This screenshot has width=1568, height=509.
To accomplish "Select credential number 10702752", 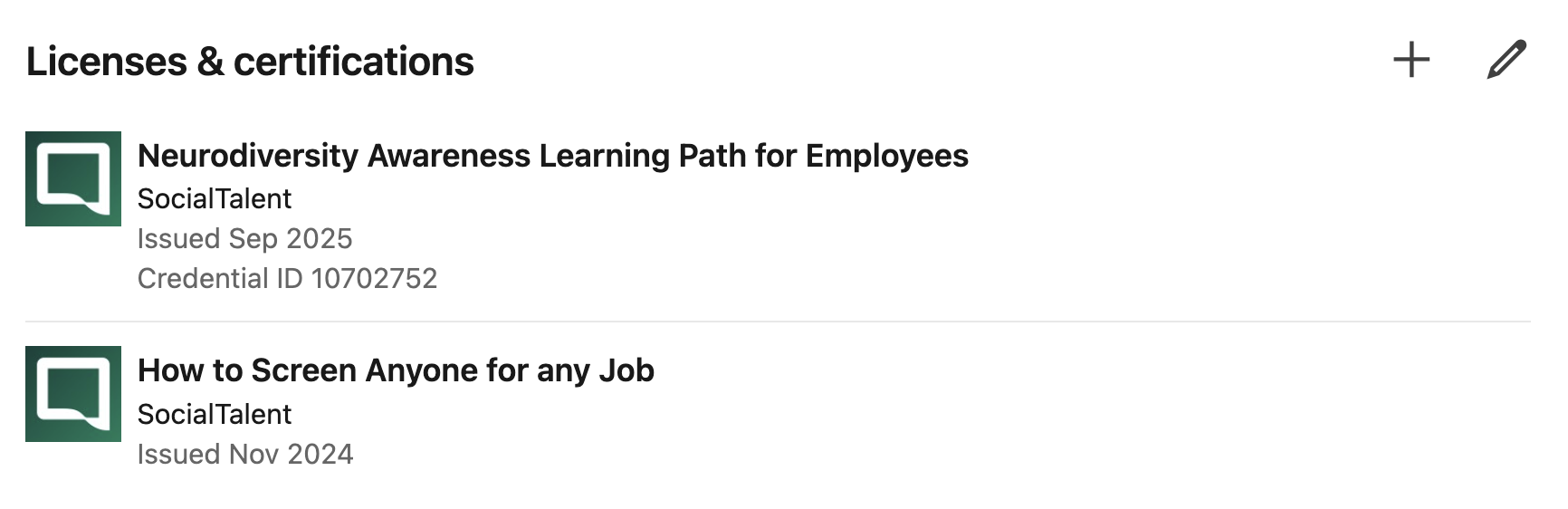I will 374,278.
